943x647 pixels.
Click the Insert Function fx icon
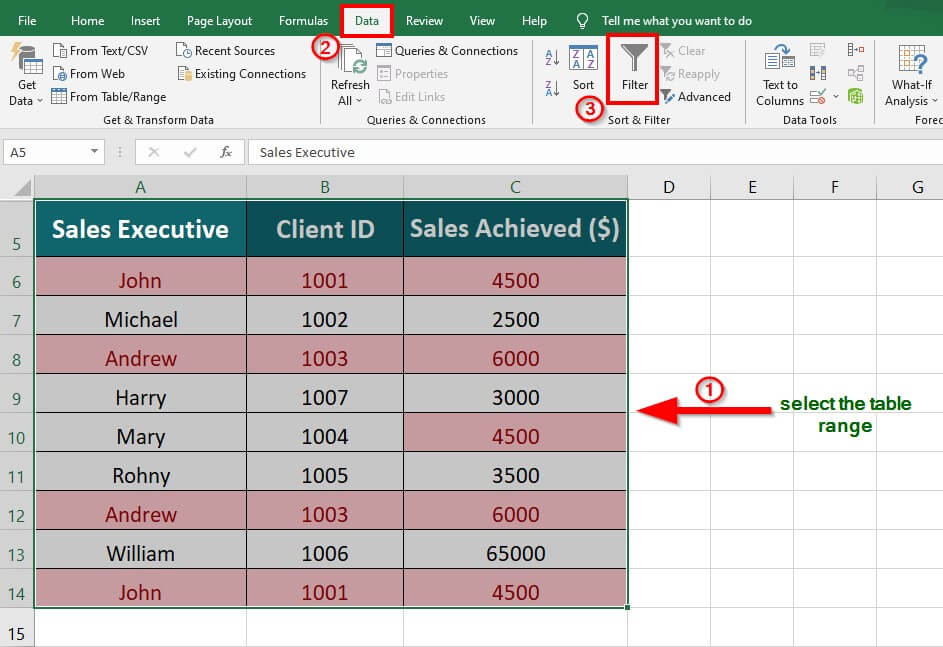[226, 152]
